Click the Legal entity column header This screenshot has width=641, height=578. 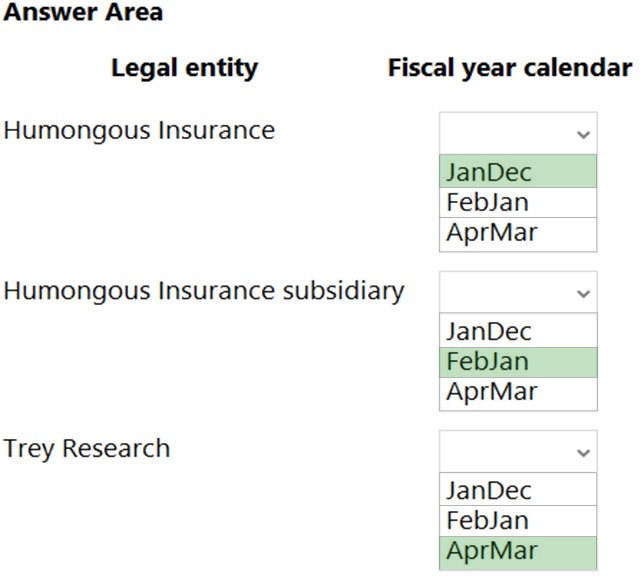click(x=184, y=68)
